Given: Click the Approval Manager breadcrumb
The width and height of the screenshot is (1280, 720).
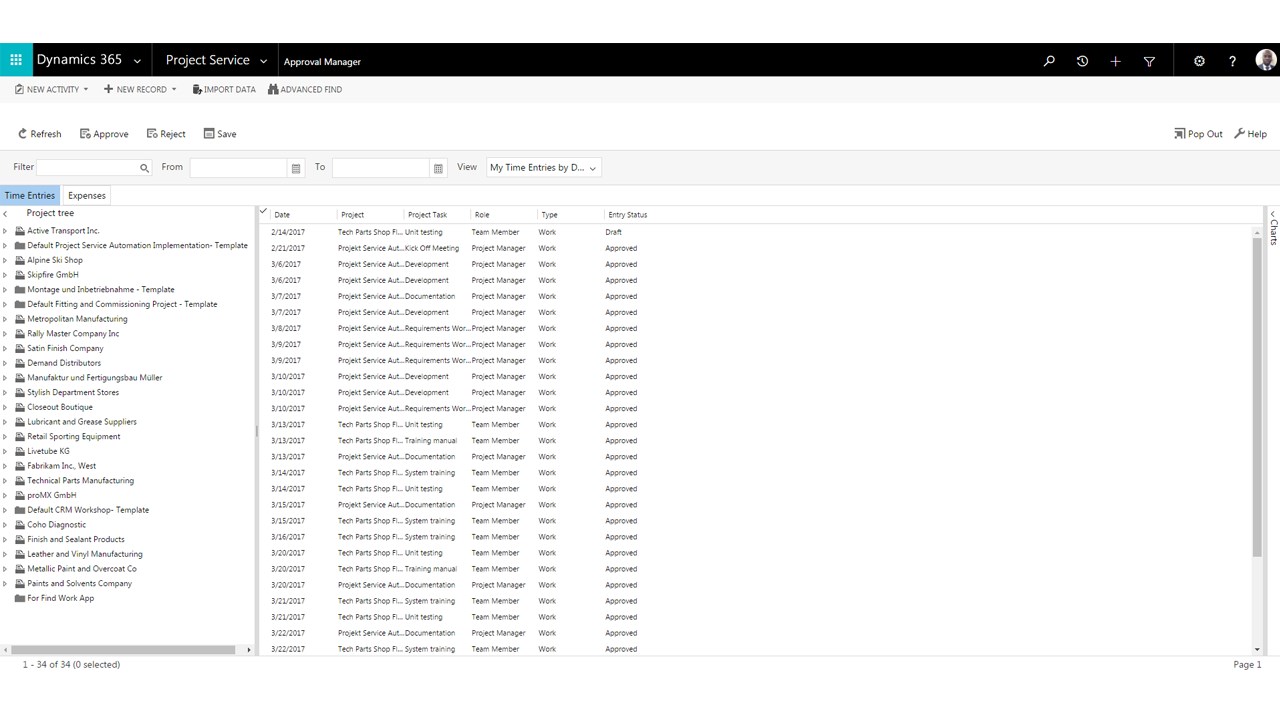Looking at the screenshot, I should click(x=322, y=62).
